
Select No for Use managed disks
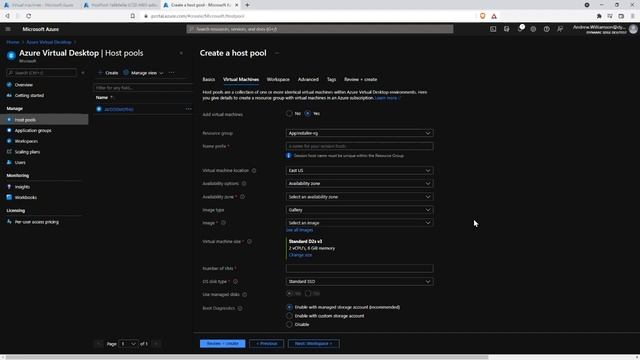[308, 293]
